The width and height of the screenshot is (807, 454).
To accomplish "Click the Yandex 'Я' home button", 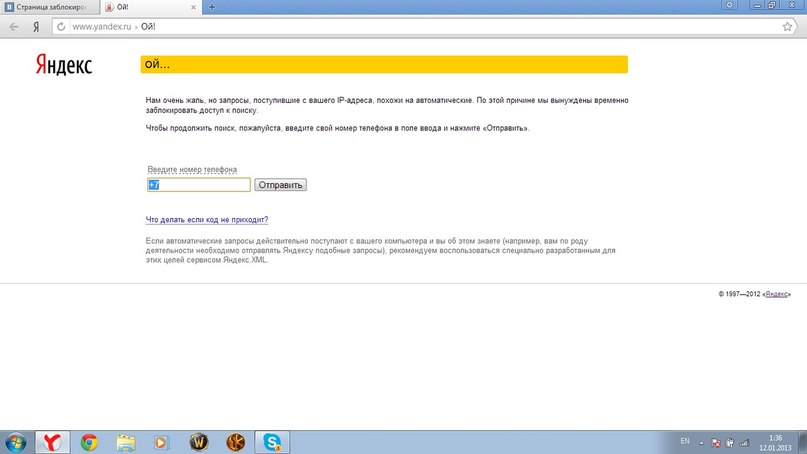I will tap(36, 26).
